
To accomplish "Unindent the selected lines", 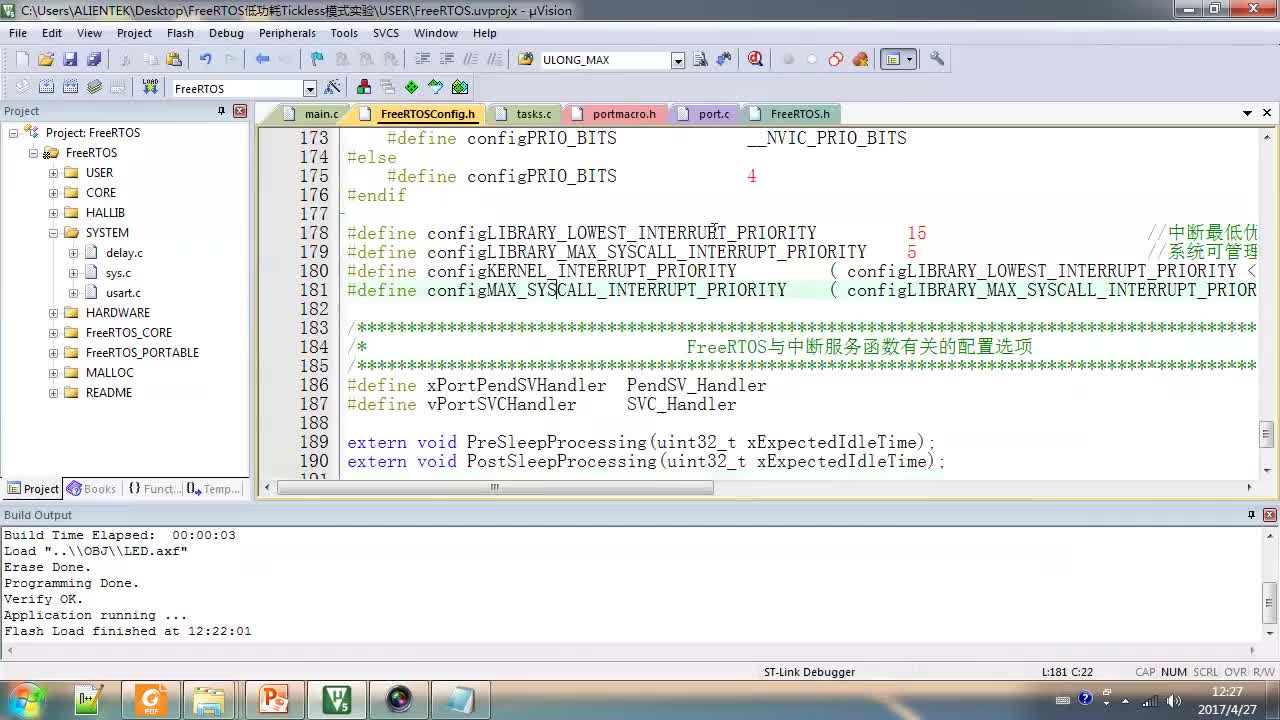I will click(x=447, y=59).
